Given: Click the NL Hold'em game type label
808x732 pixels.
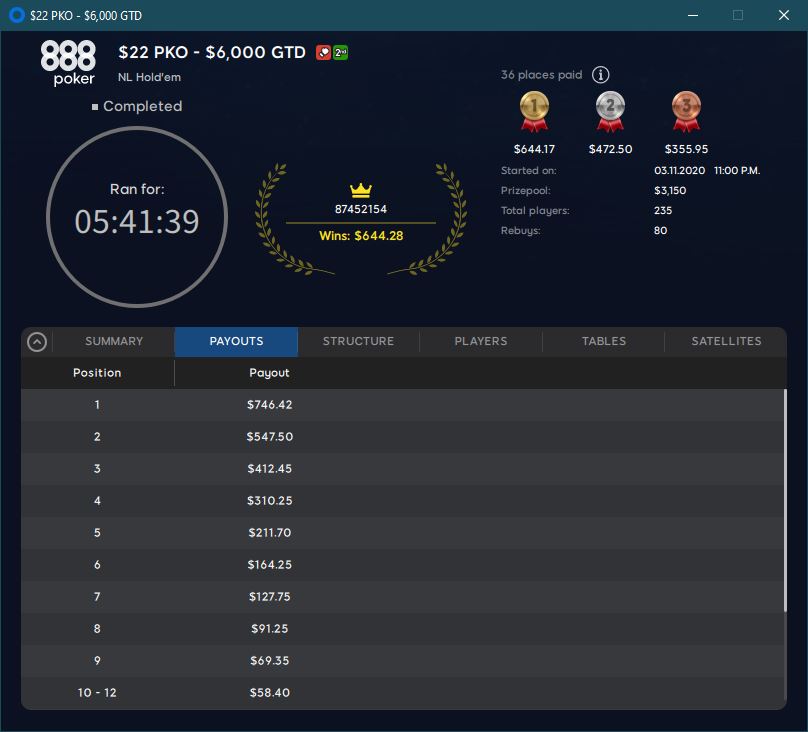Looking at the screenshot, I should [x=149, y=77].
